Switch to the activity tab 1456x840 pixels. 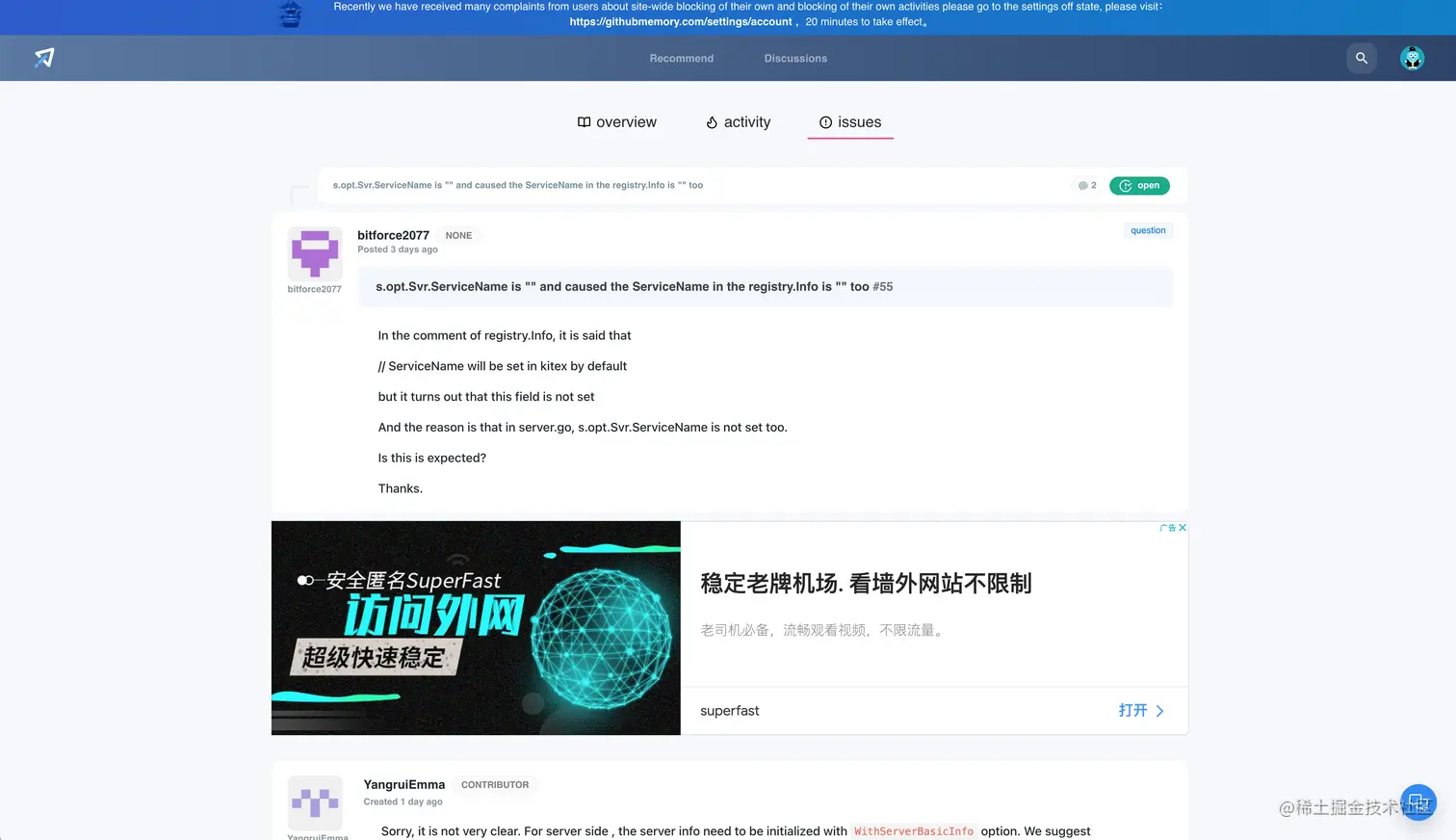[739, 122]
